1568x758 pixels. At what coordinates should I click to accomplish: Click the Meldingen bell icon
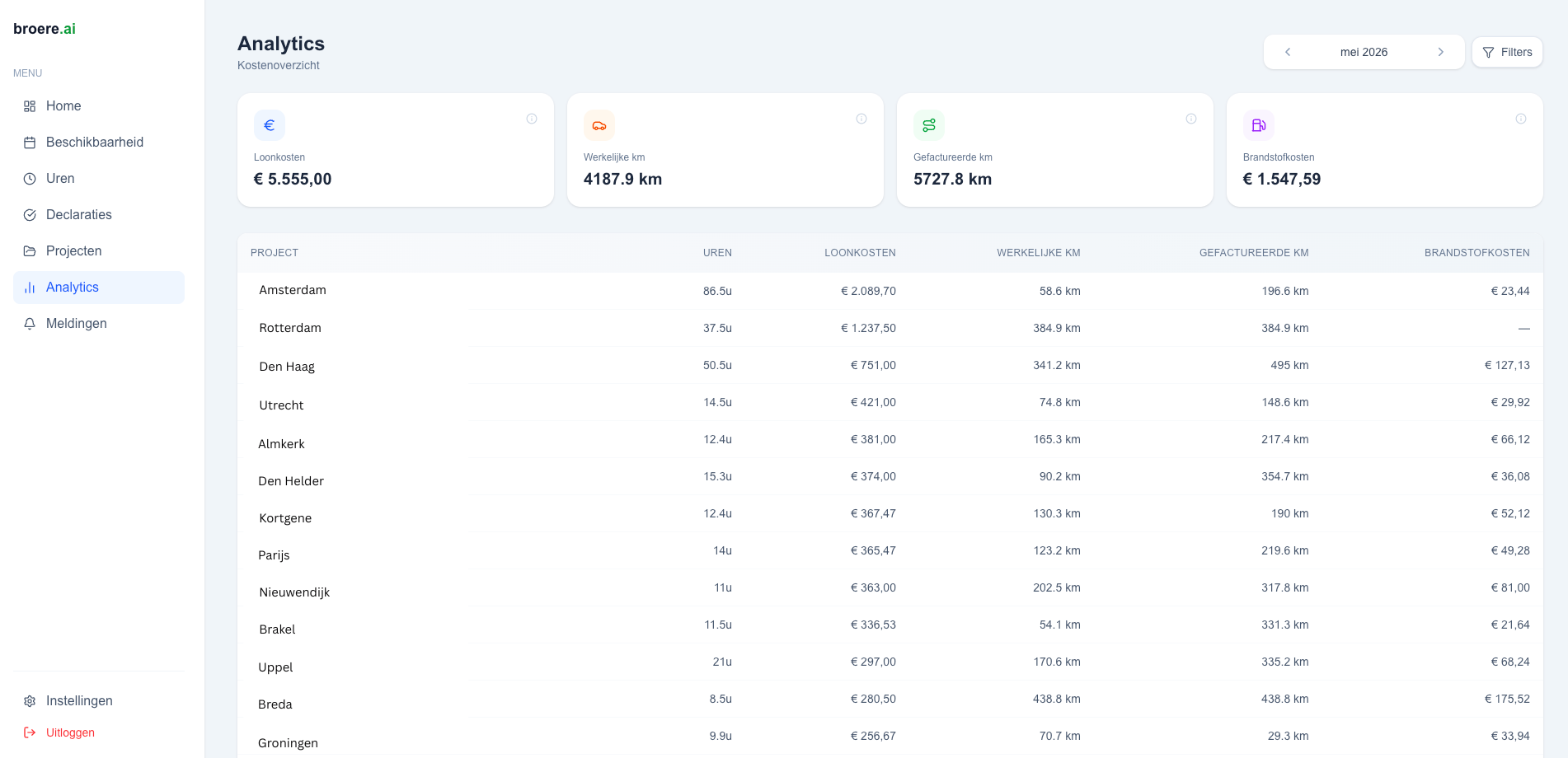click(x=30, y=324)
